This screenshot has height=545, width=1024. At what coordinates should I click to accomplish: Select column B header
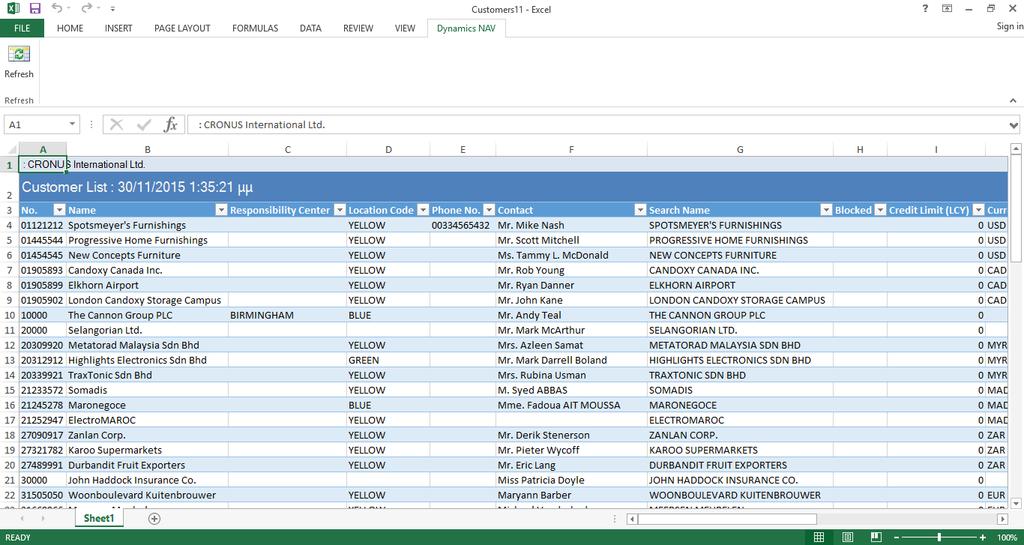pyautogui.click(x=148, y=149)
